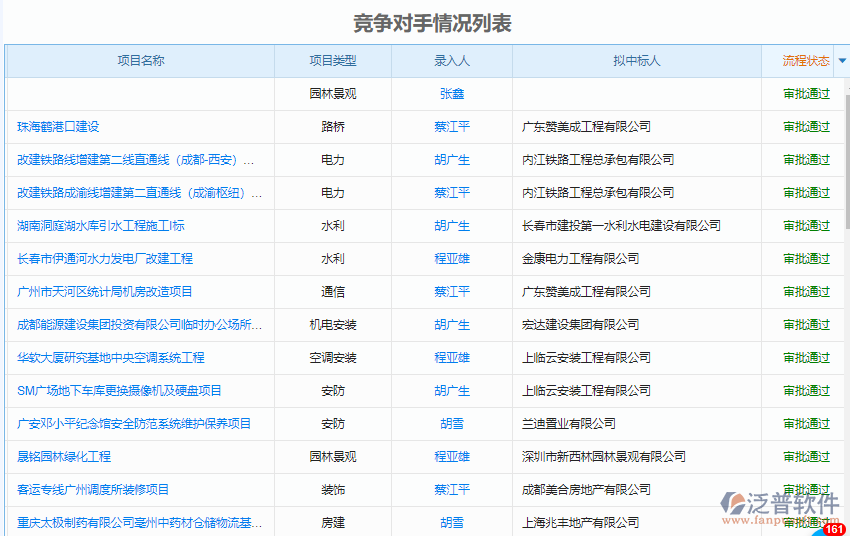The height and width of the screenshot is (536, 850).
Task: Click 蔡江平 in the 广州市天河区 row
Action: click(x=452, y=292)
